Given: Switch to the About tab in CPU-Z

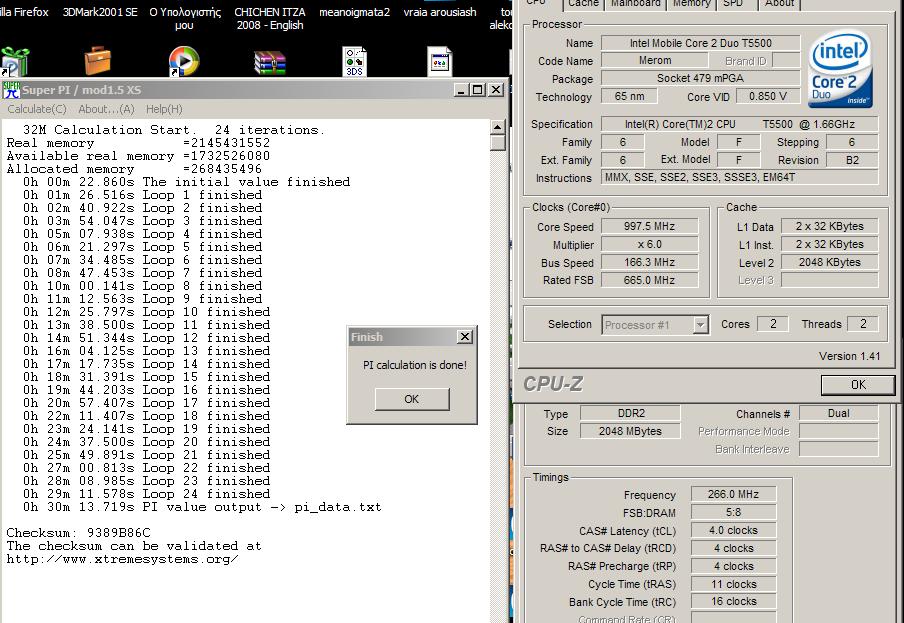Looking at the screenshot, I should click(779, 3).
